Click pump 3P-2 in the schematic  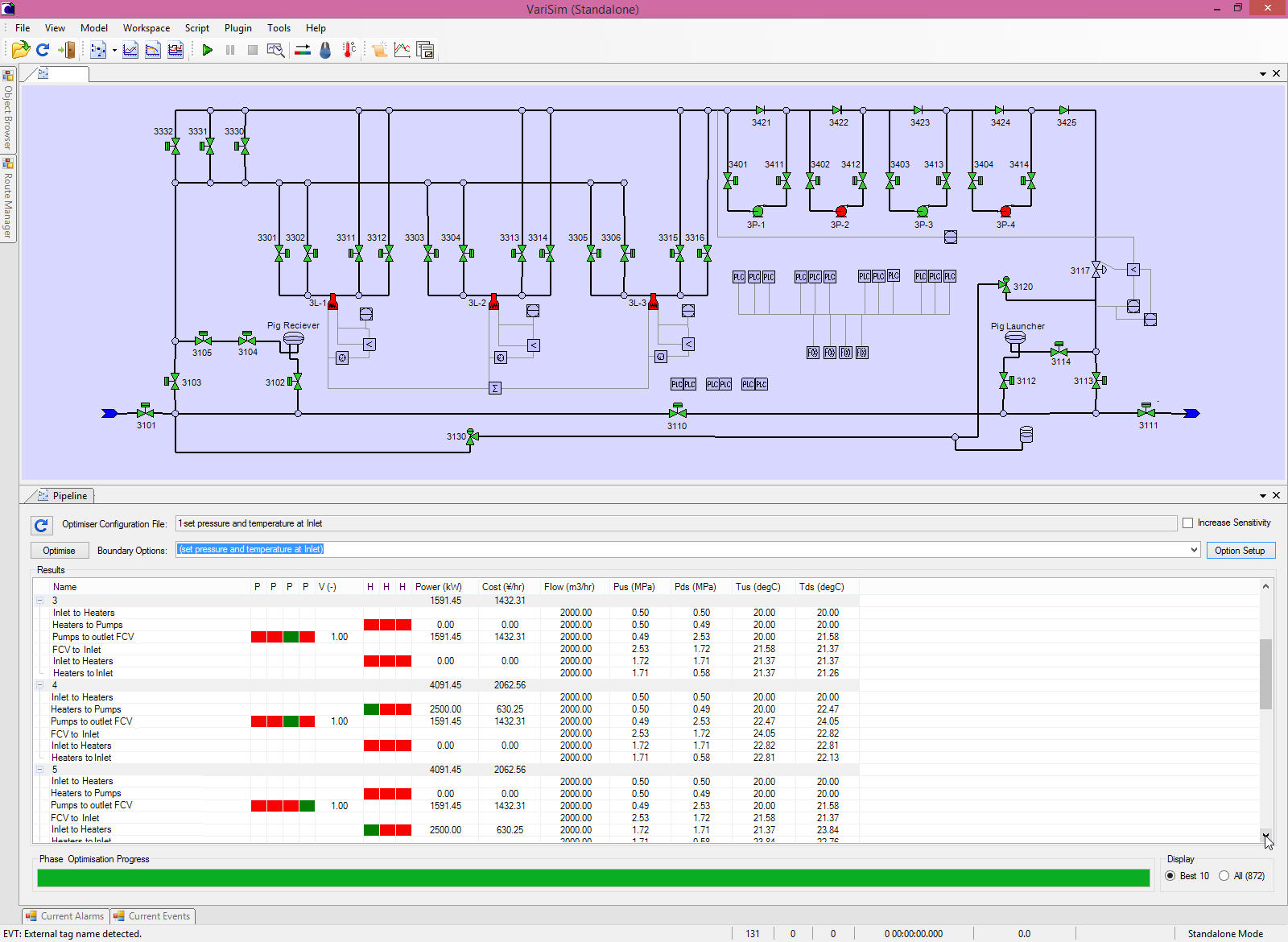point(841,212)
